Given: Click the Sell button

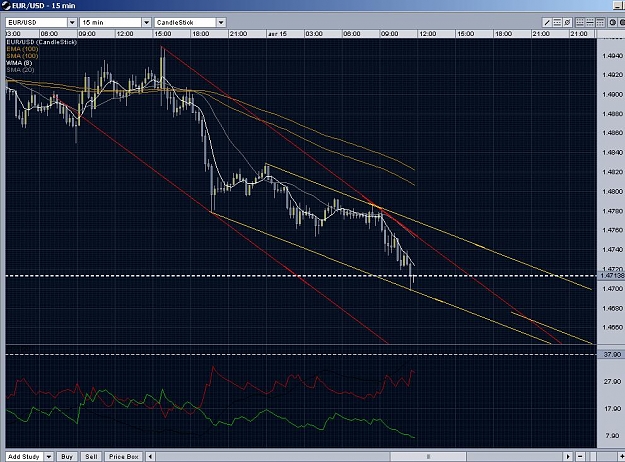Looking at the screenshot, I should point(91,457).
